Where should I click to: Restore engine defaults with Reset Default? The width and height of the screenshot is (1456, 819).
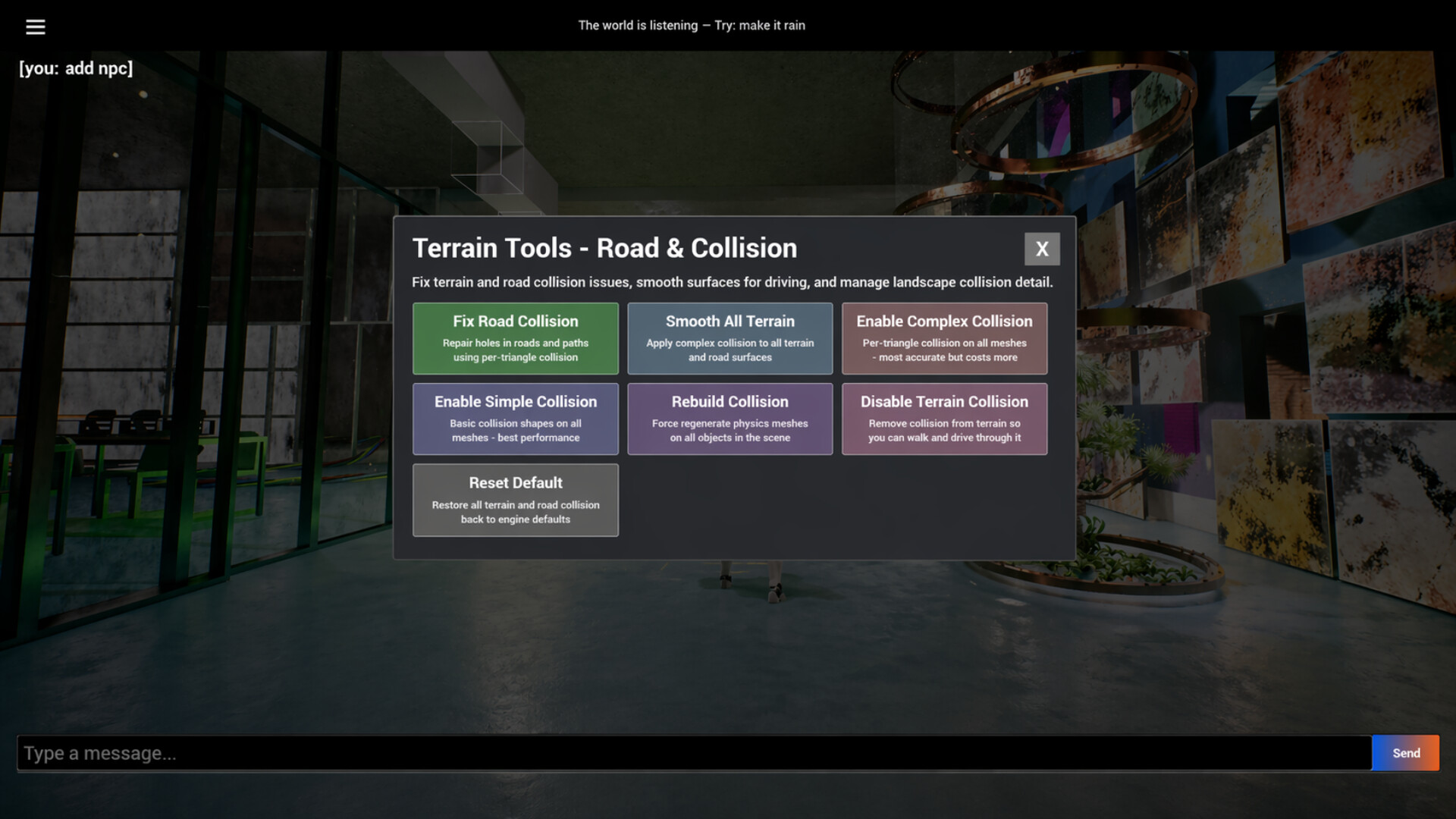[x=515, y=500]
